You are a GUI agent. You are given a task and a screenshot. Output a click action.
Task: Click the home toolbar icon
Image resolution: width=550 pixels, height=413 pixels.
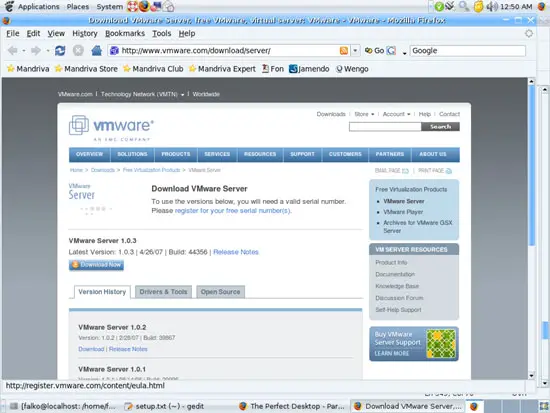click(x=96, y=51)
